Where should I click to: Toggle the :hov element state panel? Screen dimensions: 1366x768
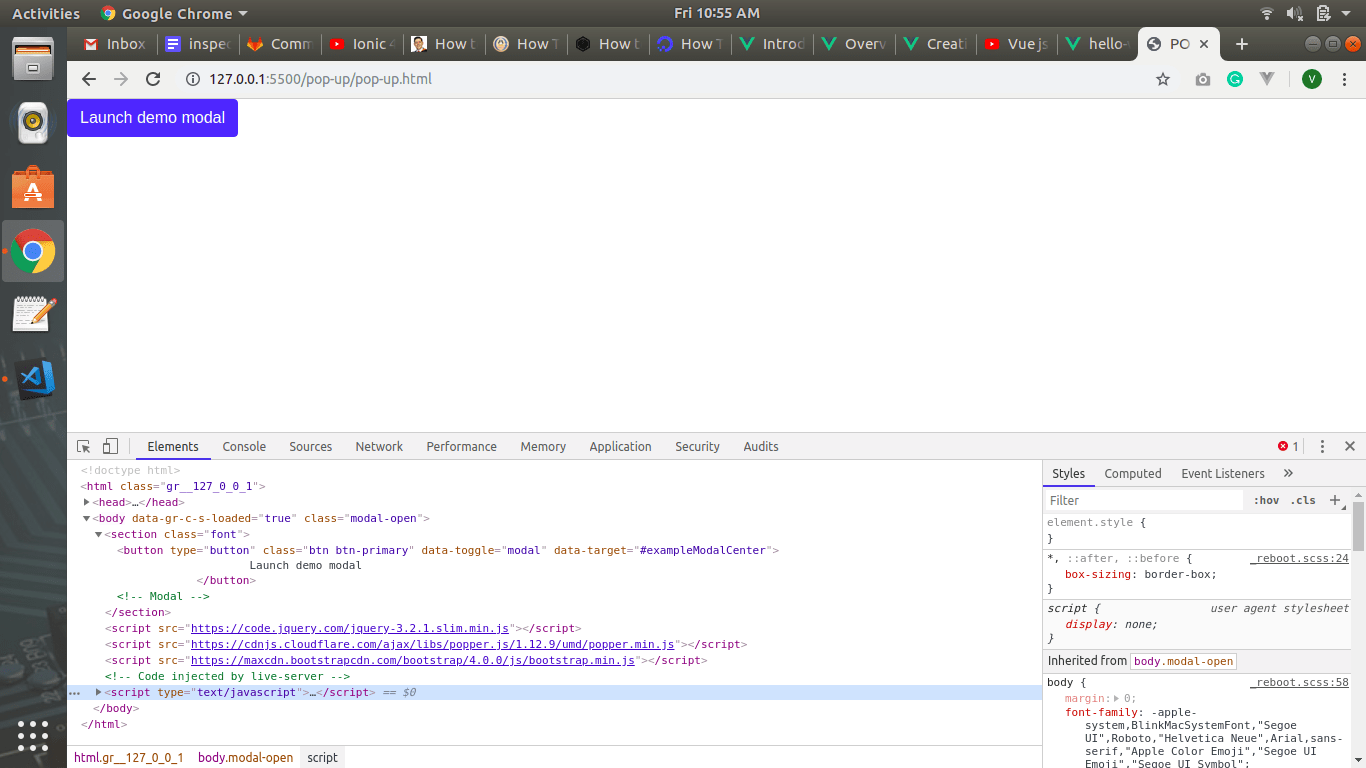tap(1266, 500)
